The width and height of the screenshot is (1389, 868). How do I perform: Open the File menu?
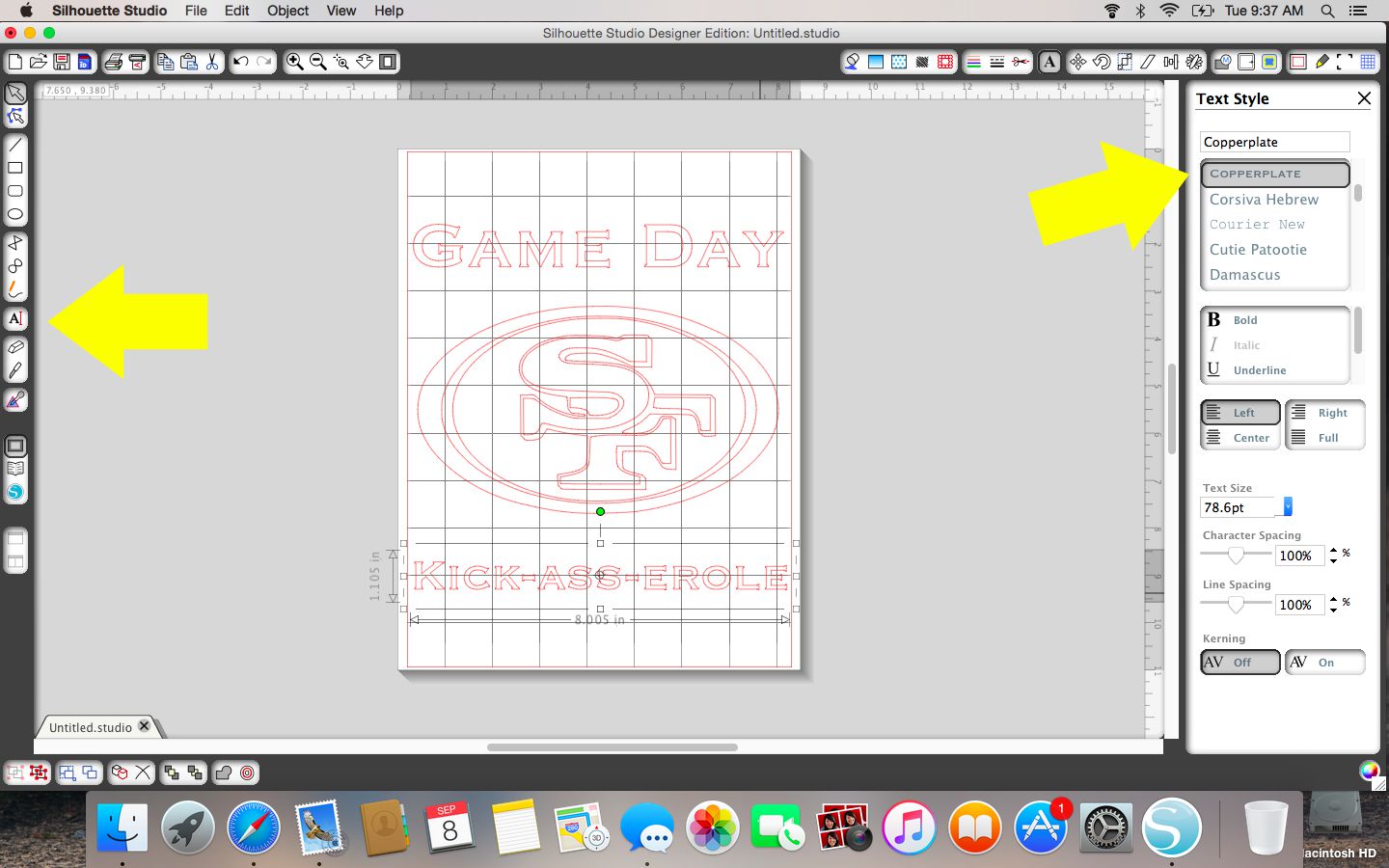[x=196, y=11]
